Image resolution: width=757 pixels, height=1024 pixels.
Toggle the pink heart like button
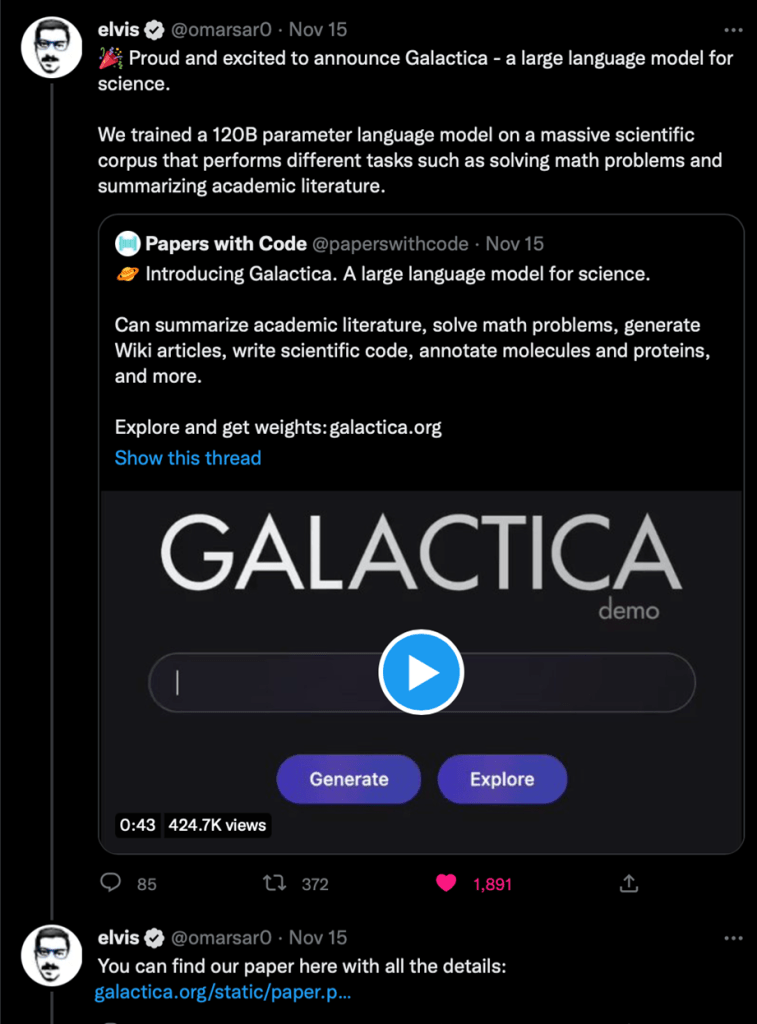click(x=447, y=883)
